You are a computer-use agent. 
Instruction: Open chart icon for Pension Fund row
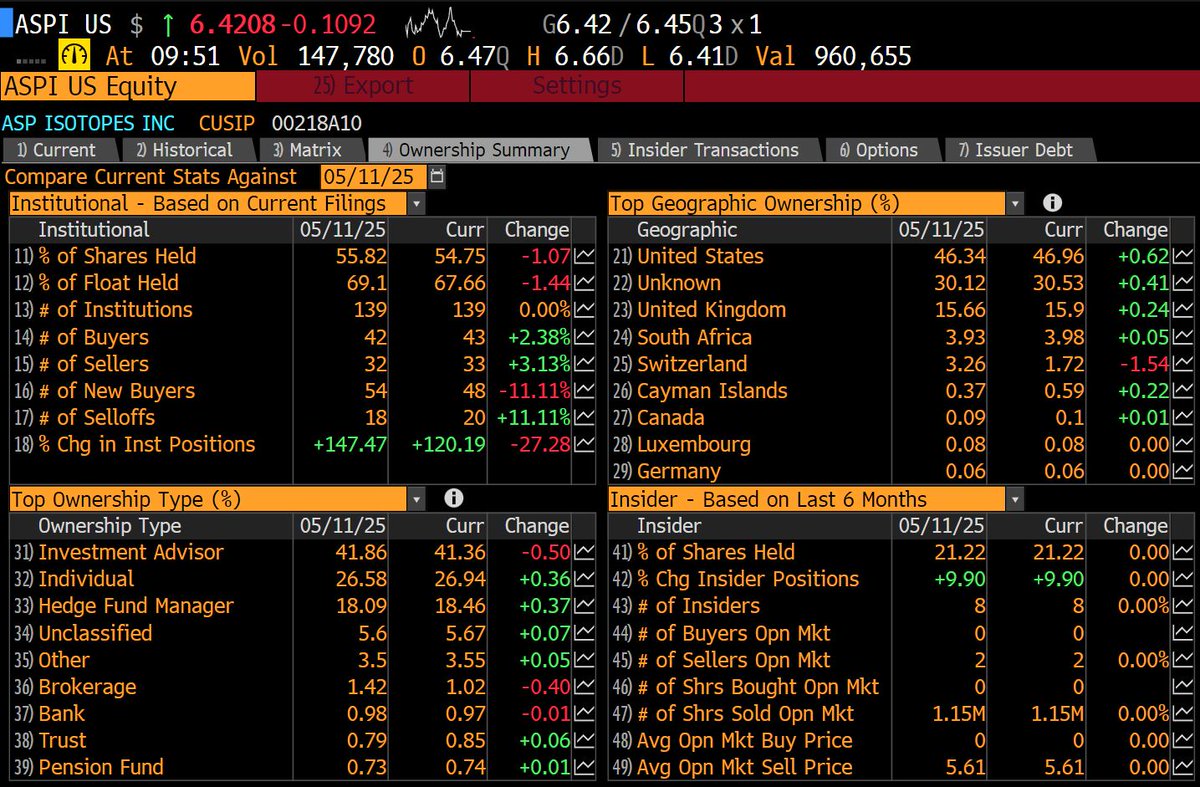(584, 768)
